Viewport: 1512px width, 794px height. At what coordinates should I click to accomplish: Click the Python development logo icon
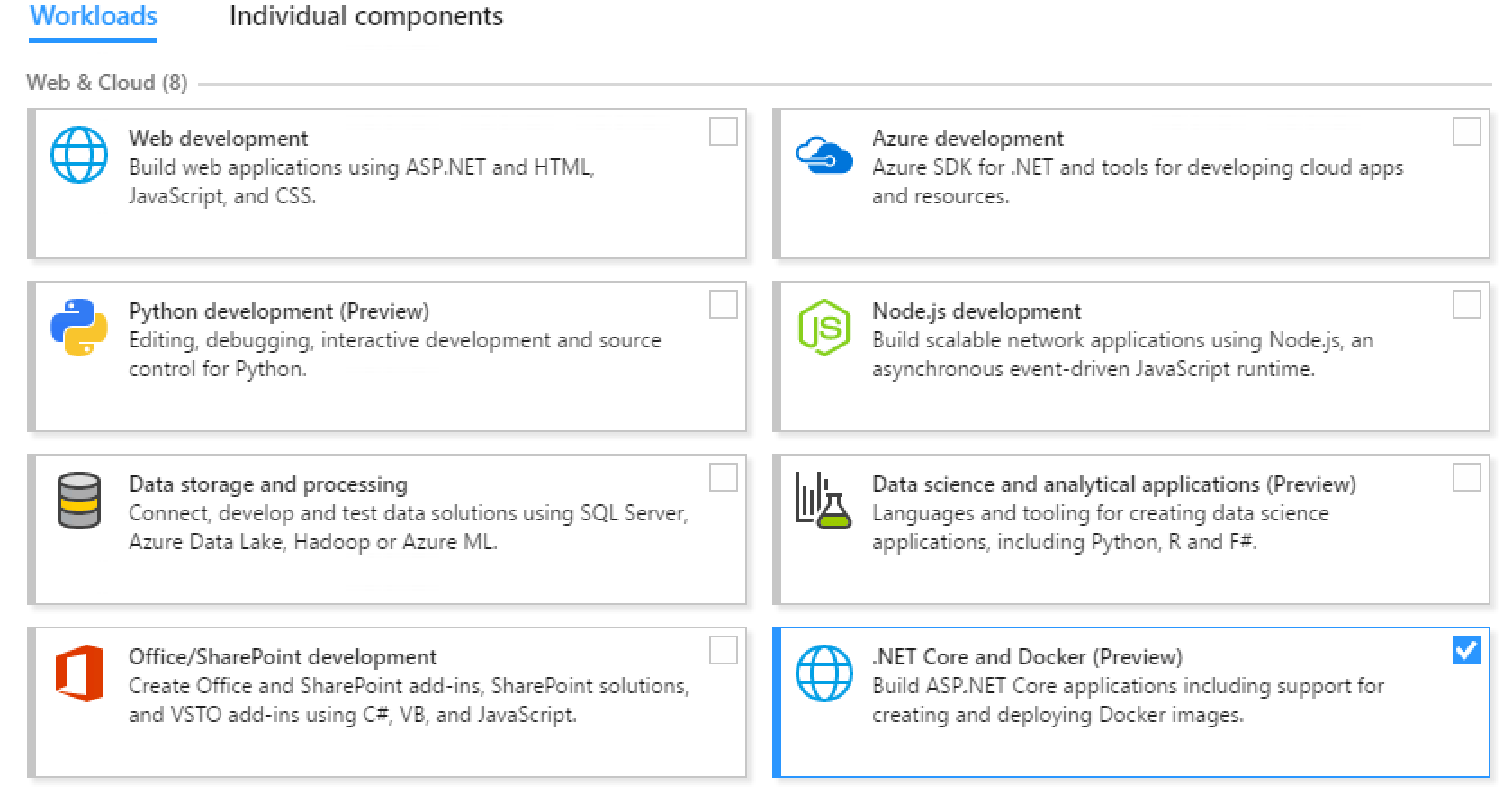pyautogui.click(x=78, y=327)
